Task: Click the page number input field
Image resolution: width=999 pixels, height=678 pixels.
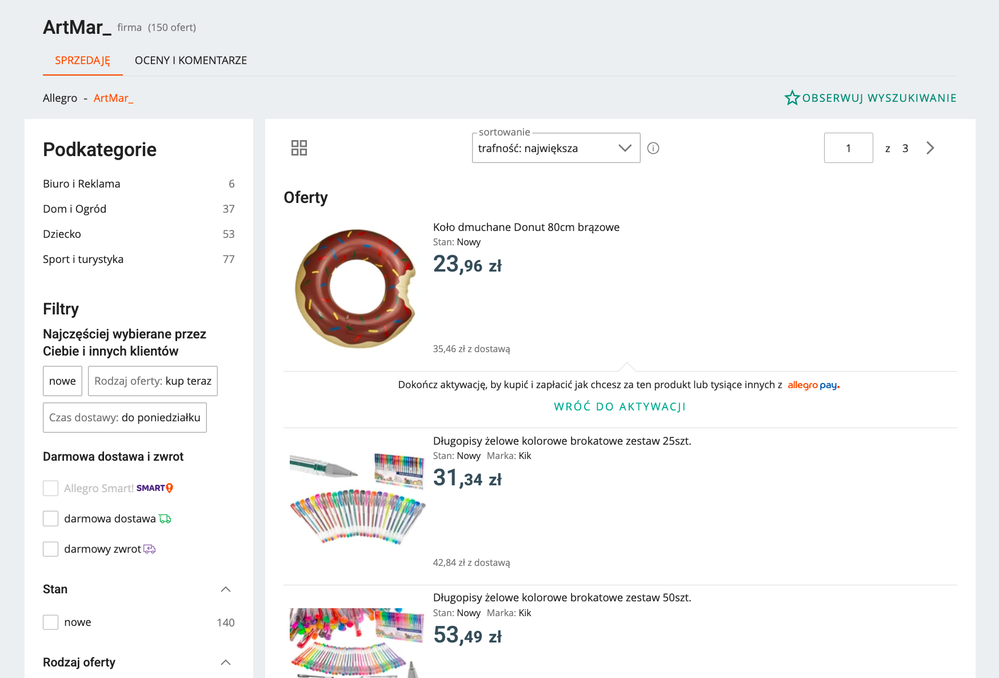Action: 848,148
